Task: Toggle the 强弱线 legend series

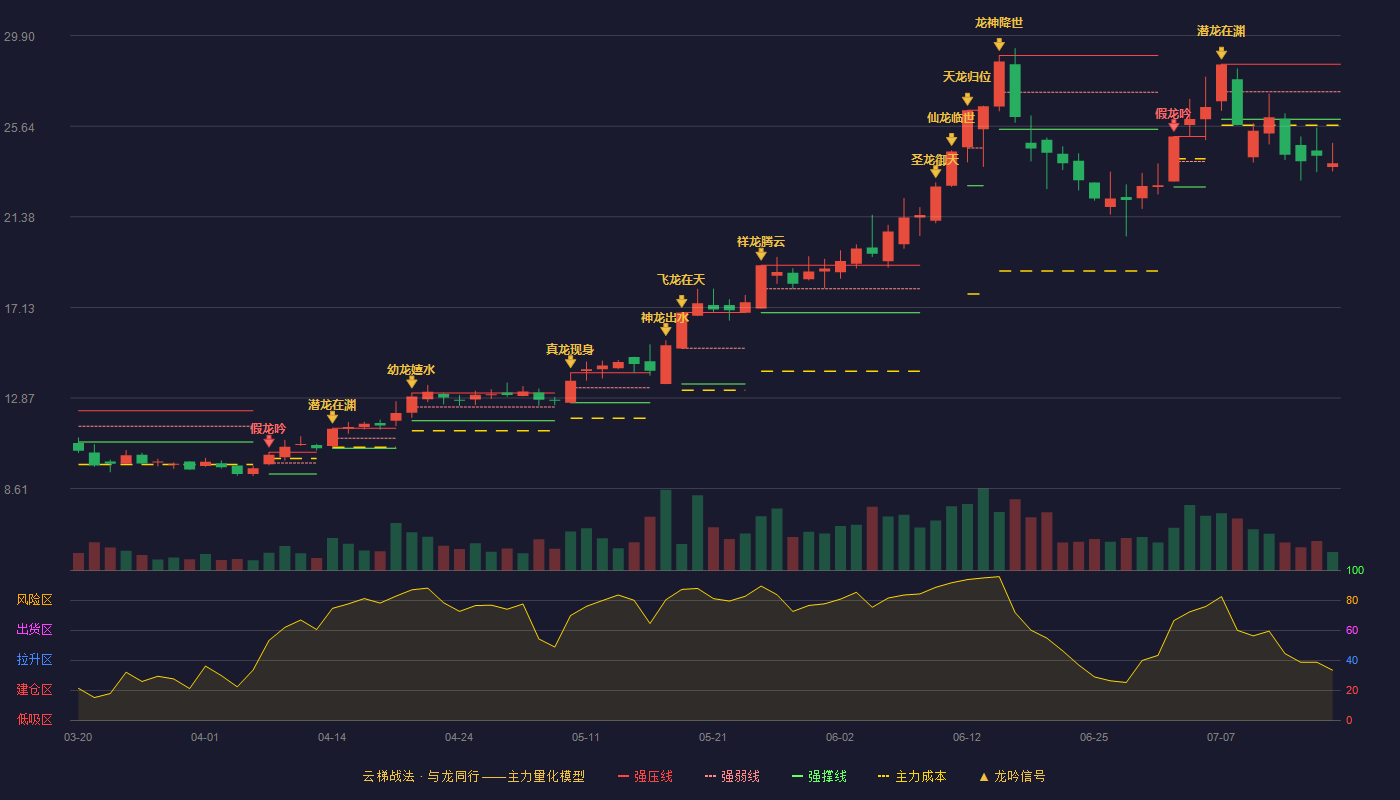Action: pos(732,776)
